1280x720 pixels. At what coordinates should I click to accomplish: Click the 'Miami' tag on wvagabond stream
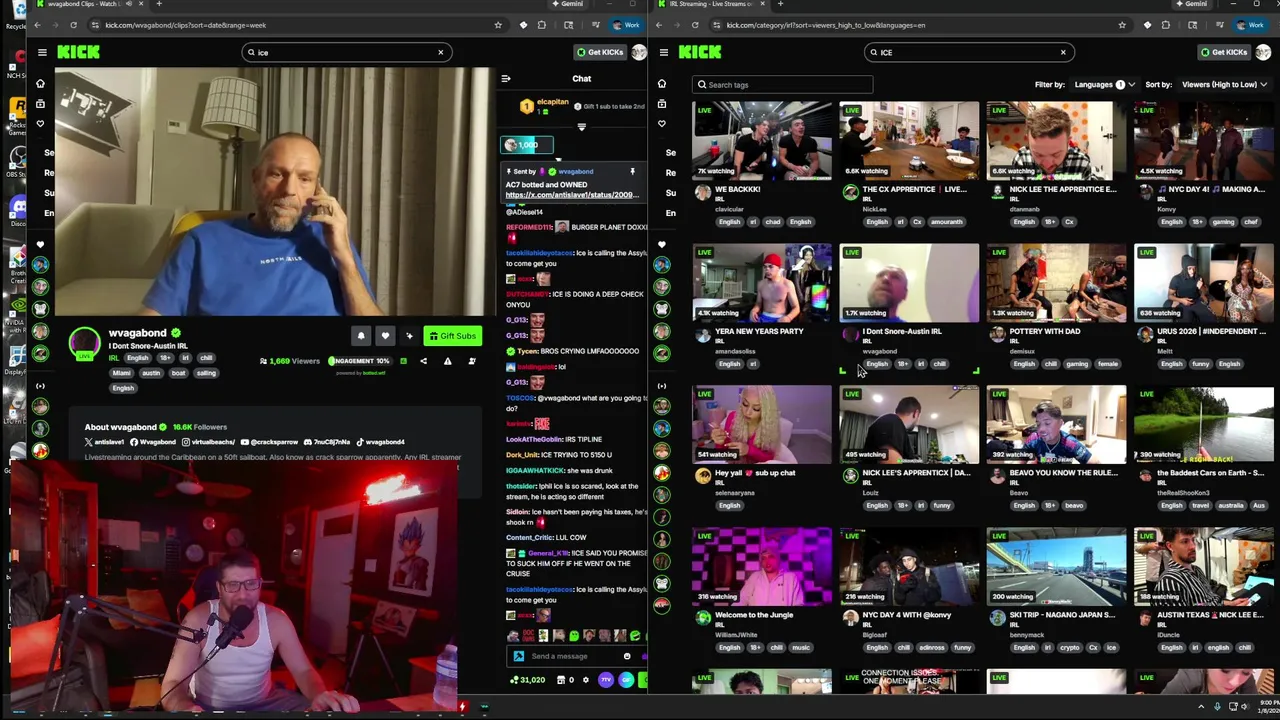click(122, 373)
